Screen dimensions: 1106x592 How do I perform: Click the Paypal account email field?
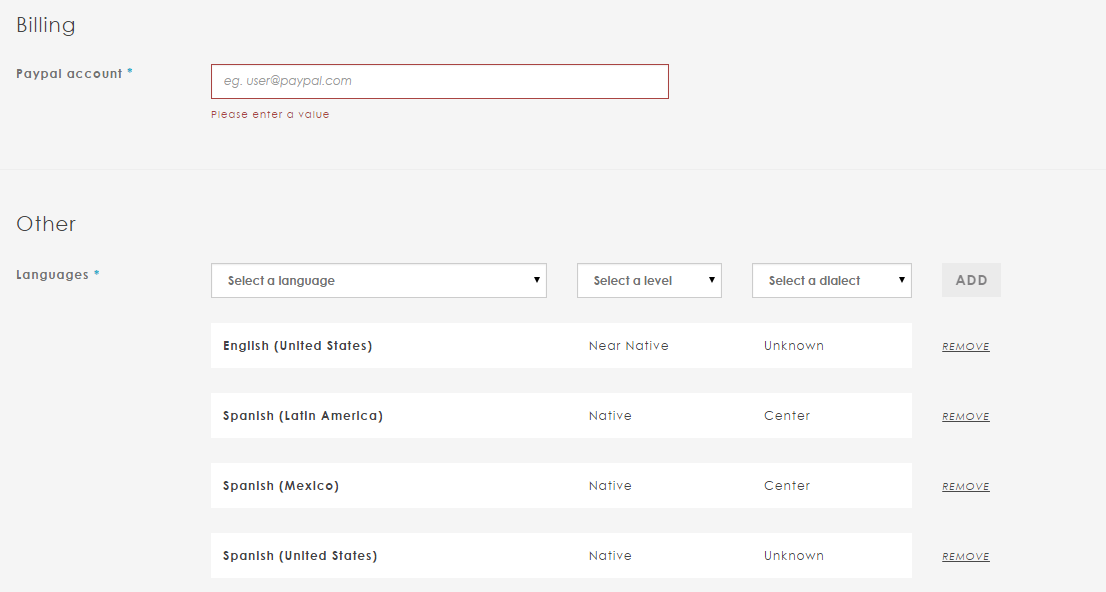pos(439,81)
